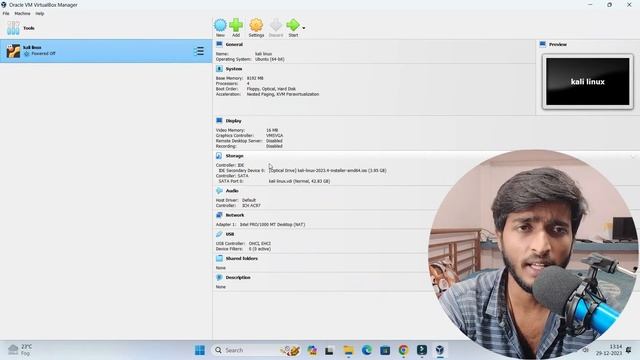Click the Shared folders section icon

pyautogui.click(x=219, y=258)
